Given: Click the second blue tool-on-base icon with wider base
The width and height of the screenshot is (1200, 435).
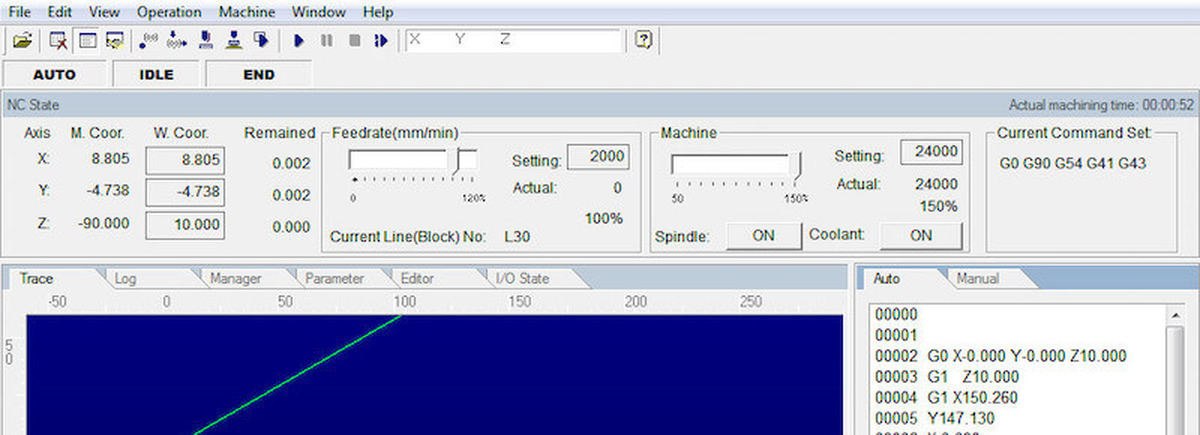Looking at the screenshot, I should [x=233, y=40].
